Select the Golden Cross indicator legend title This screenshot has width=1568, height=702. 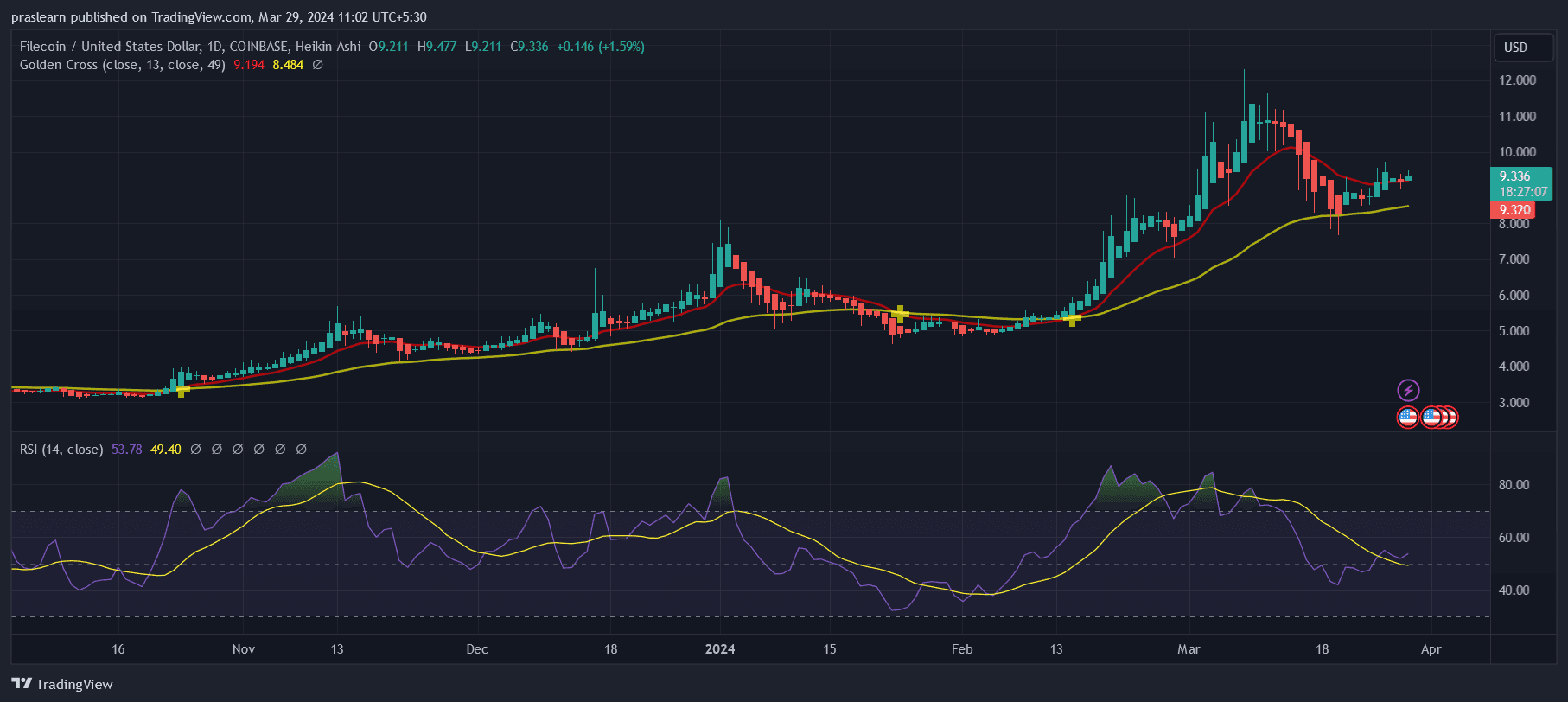122,65
